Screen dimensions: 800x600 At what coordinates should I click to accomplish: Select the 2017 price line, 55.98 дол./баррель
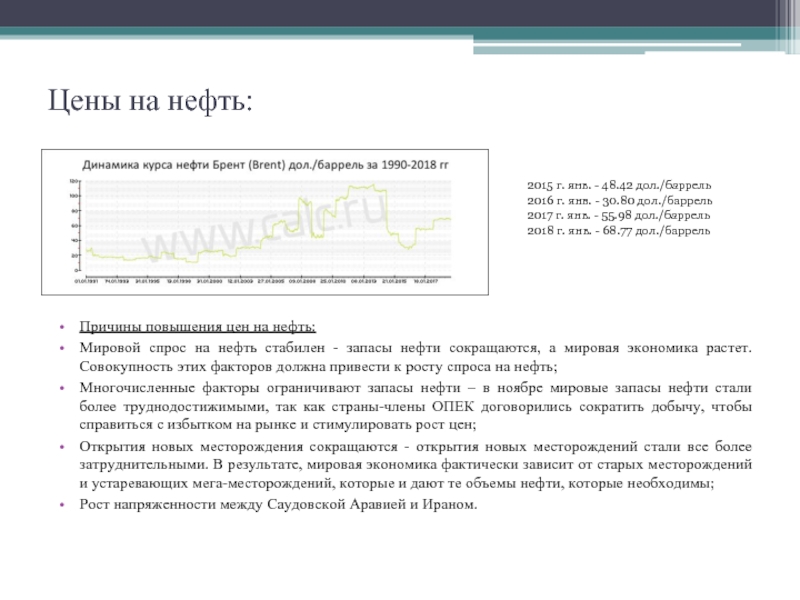point(618,215)
